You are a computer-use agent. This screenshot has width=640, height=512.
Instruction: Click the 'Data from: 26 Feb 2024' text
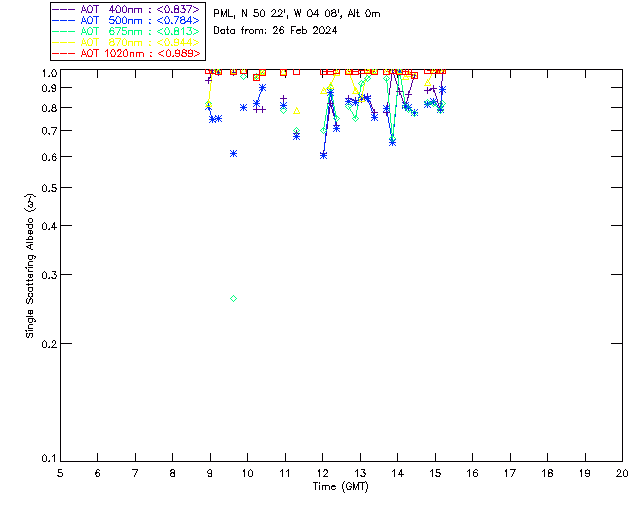point(276,31)
